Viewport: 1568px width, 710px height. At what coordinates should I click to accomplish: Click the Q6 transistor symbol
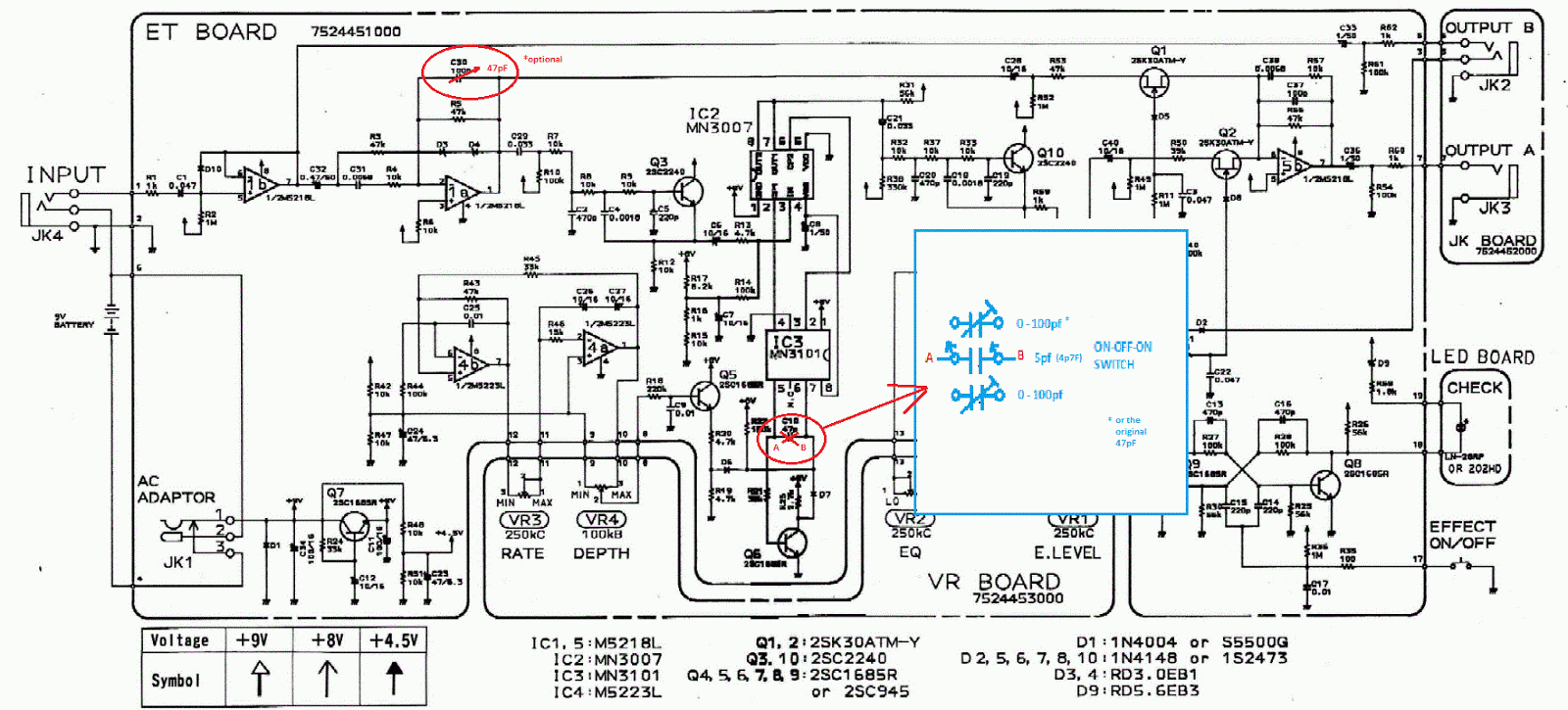tap(792, 542)
